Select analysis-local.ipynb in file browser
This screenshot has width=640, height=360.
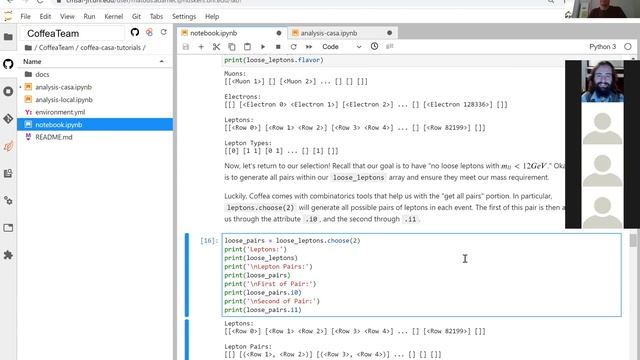point(95,100)
